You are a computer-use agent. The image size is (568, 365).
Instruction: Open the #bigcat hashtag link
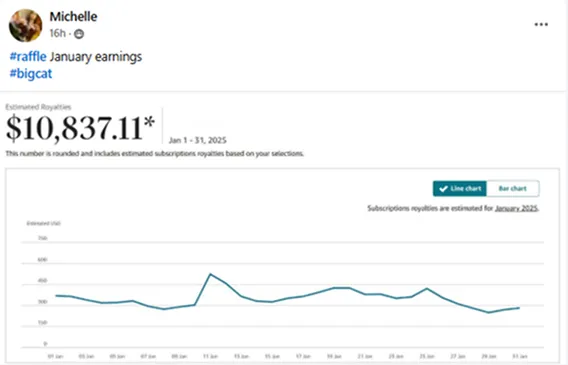[x=31, y=74]
